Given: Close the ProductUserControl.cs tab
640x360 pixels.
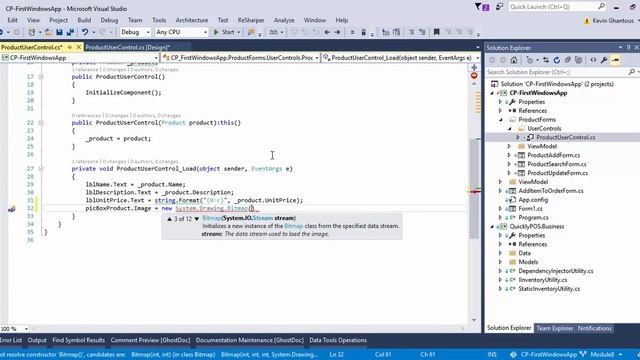Looking at the screenshot, I should 79,47.
